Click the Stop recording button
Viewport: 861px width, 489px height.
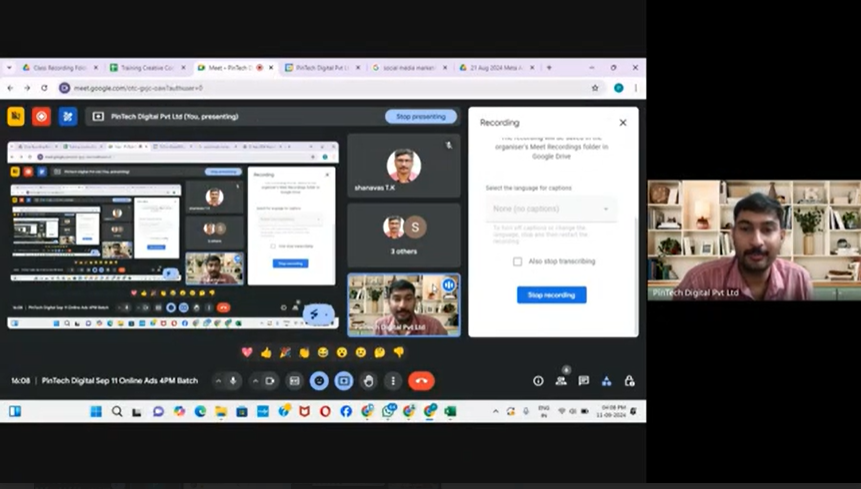[x=551, y=295]
